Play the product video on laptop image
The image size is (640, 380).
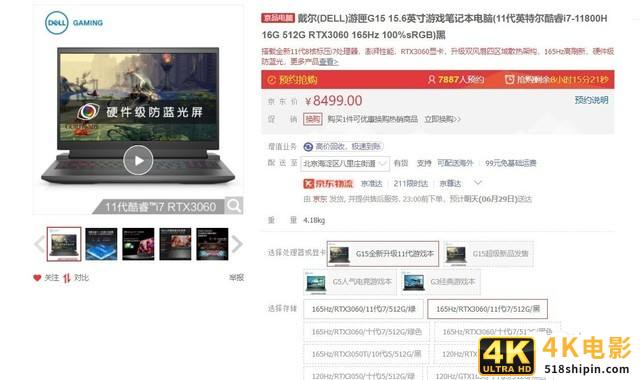tap(138, 160)
